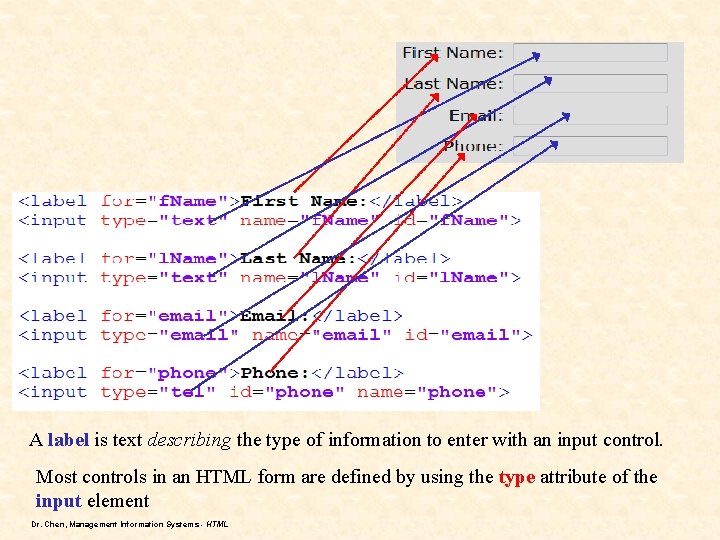This screenshot has height=540, width=720.
Task: Click the Last Name input field
Action: coord(590,84)
